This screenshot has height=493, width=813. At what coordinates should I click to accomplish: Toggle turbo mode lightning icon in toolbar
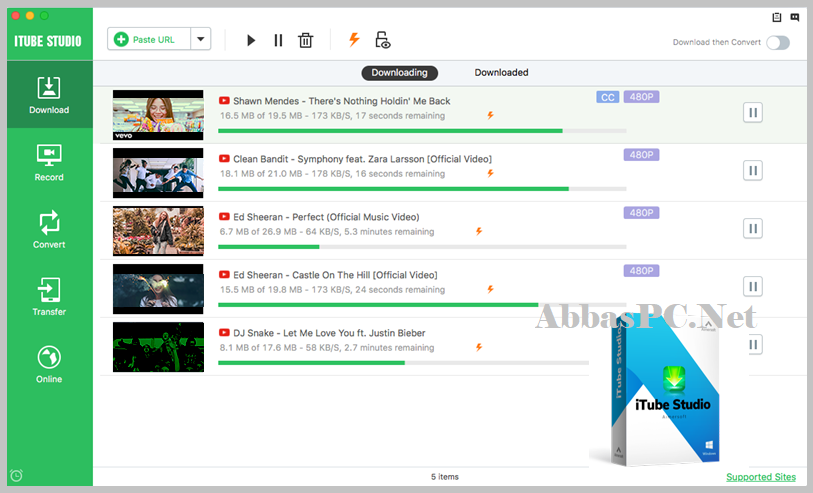(x=354, y=39)
